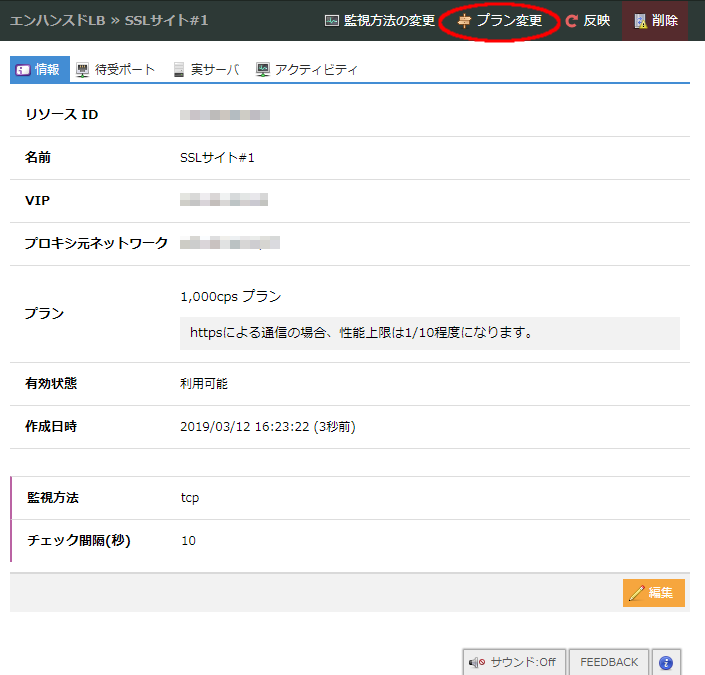This screenshot has width=705, height=675.
Task: Open the FEEDBACK button
Action: click(x=608, y=662)
